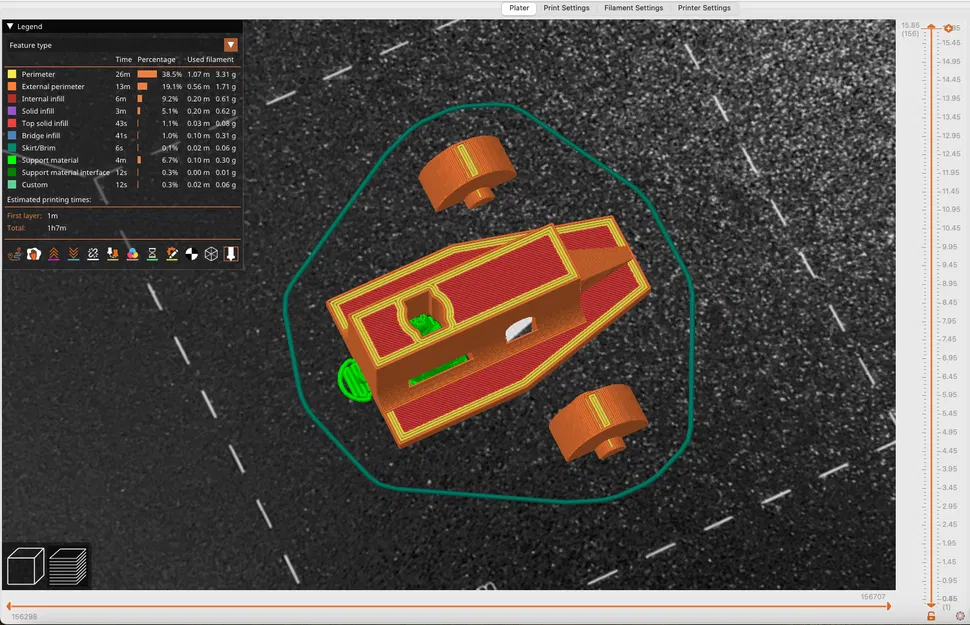Image resolution: width=970 pixels, height=625 pixels.
Task: Click the 9.95 tick on layer ruler
Action: pos(949,247)
